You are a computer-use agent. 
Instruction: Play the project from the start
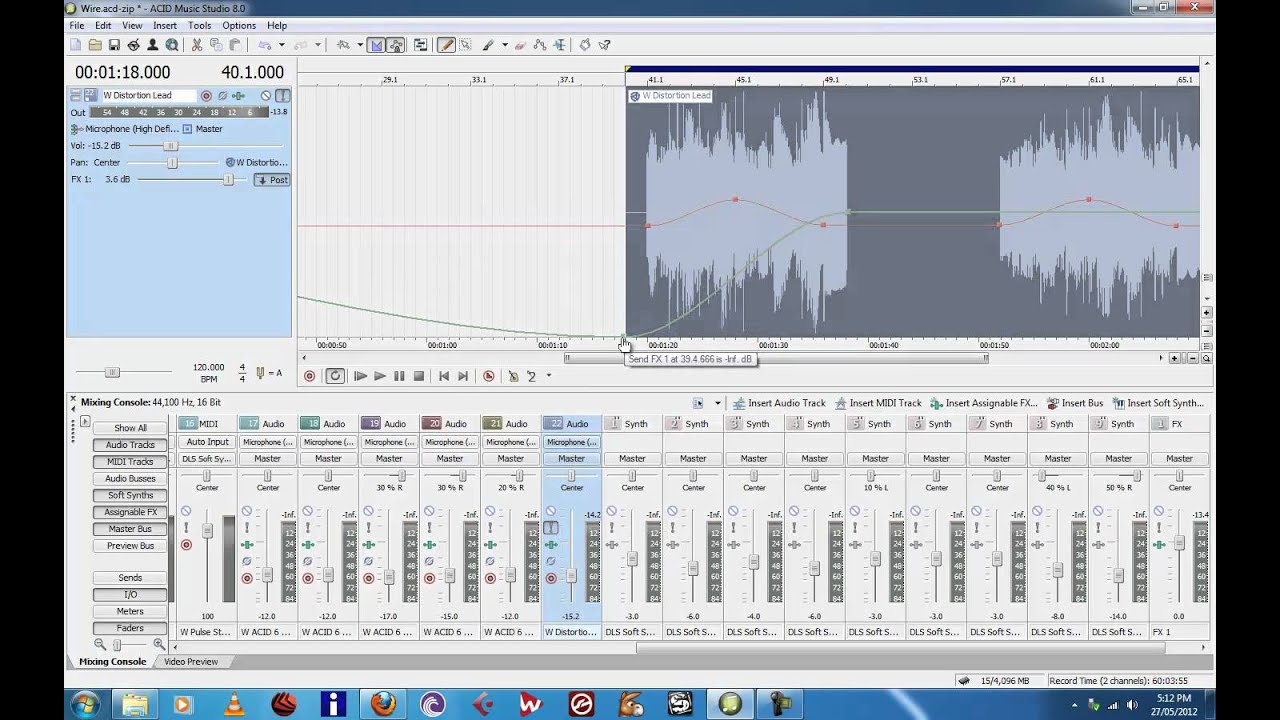click(360, 376)
